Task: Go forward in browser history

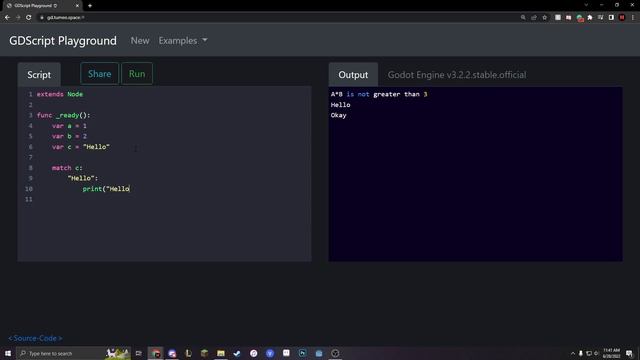Action: [18, 18]
